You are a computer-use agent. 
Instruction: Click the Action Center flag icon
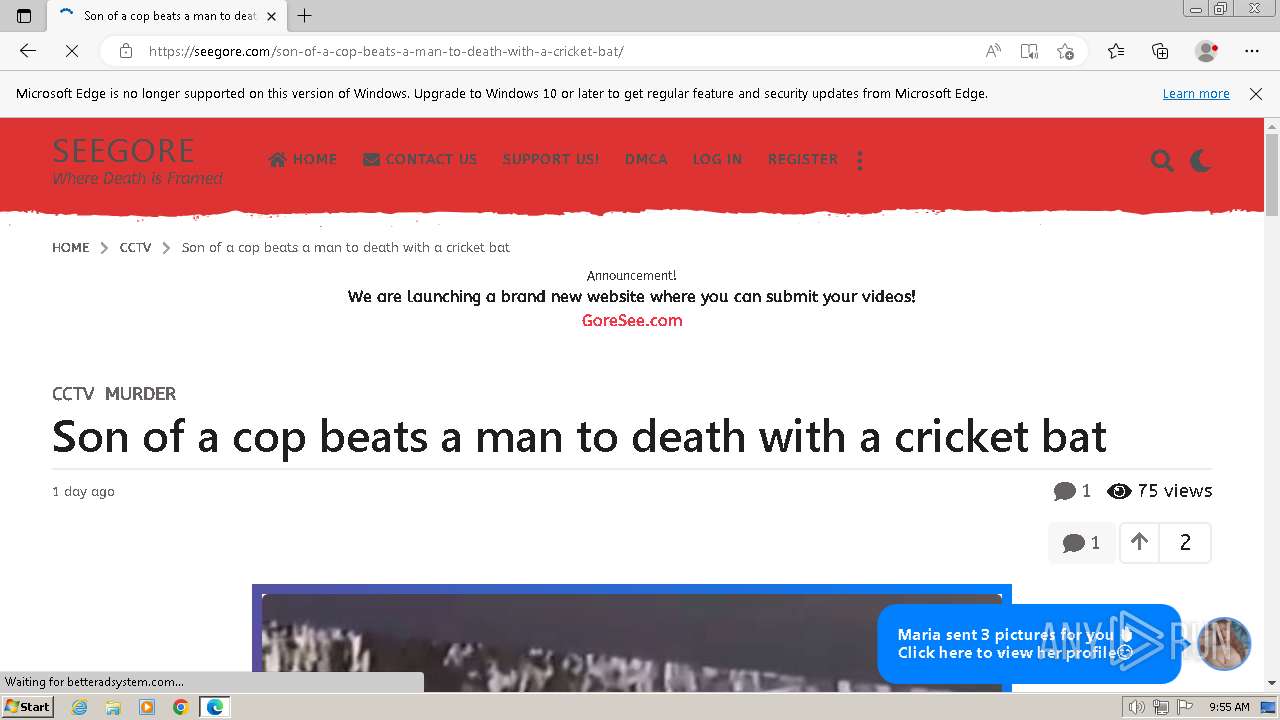1183,707
